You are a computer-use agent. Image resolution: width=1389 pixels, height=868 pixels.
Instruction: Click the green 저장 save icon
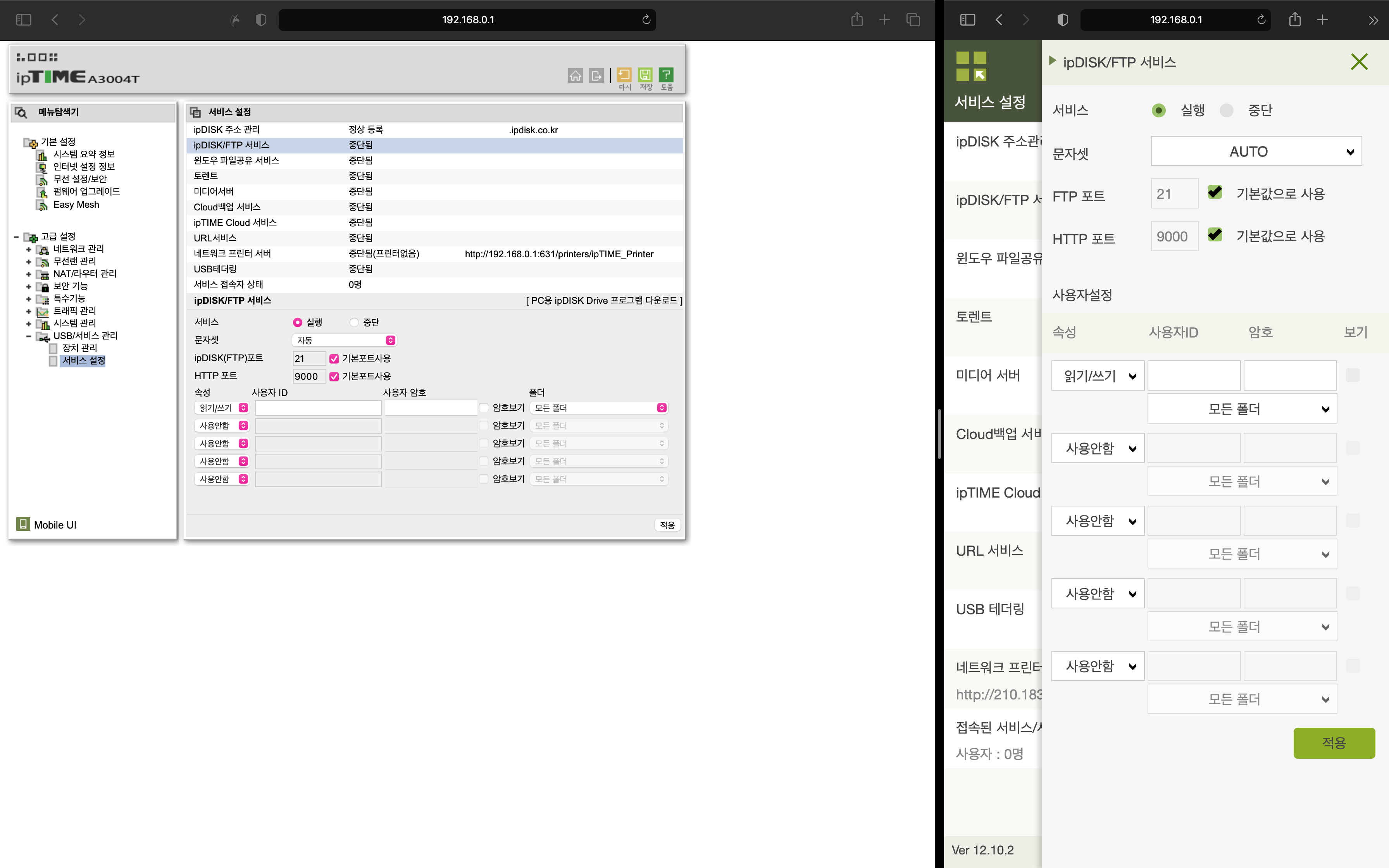(645, 75)
